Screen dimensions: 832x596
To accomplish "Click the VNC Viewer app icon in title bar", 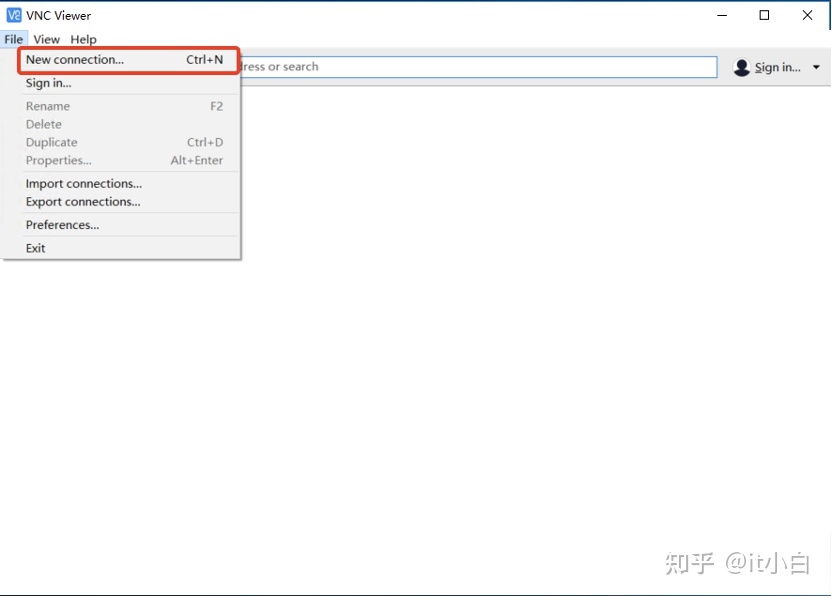I will [14, 15].
